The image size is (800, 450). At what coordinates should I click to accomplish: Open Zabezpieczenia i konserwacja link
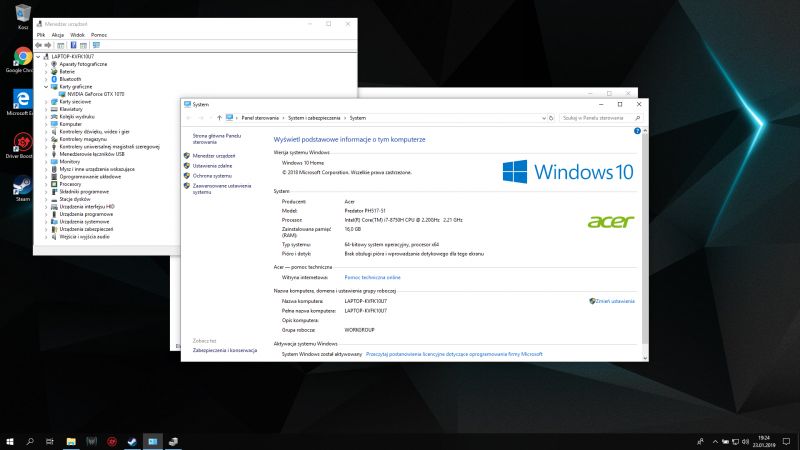click(x=225, y=351)
